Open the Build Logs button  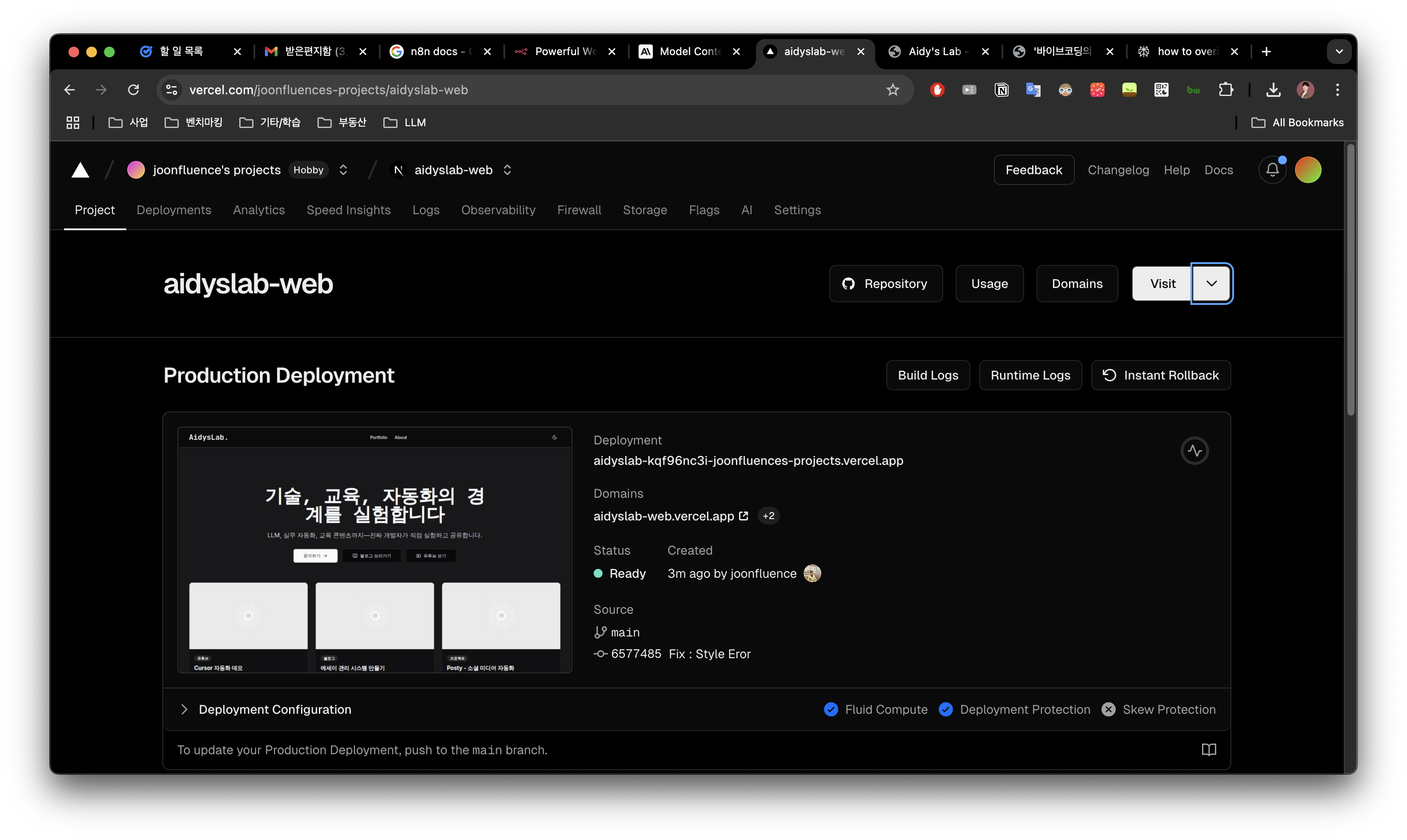[928, 375]
